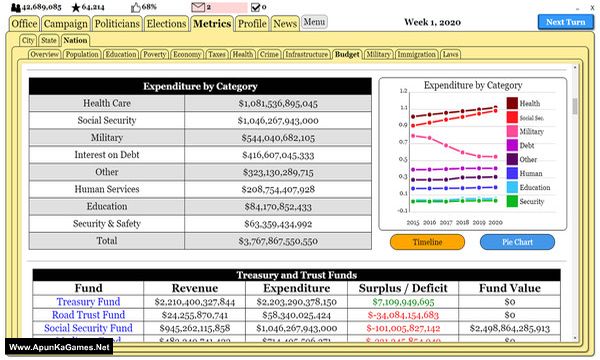This screenshot has width=600, height=360.
Task: Click the $-101,005,827,142 deficit value
Action: coord(403,329)
